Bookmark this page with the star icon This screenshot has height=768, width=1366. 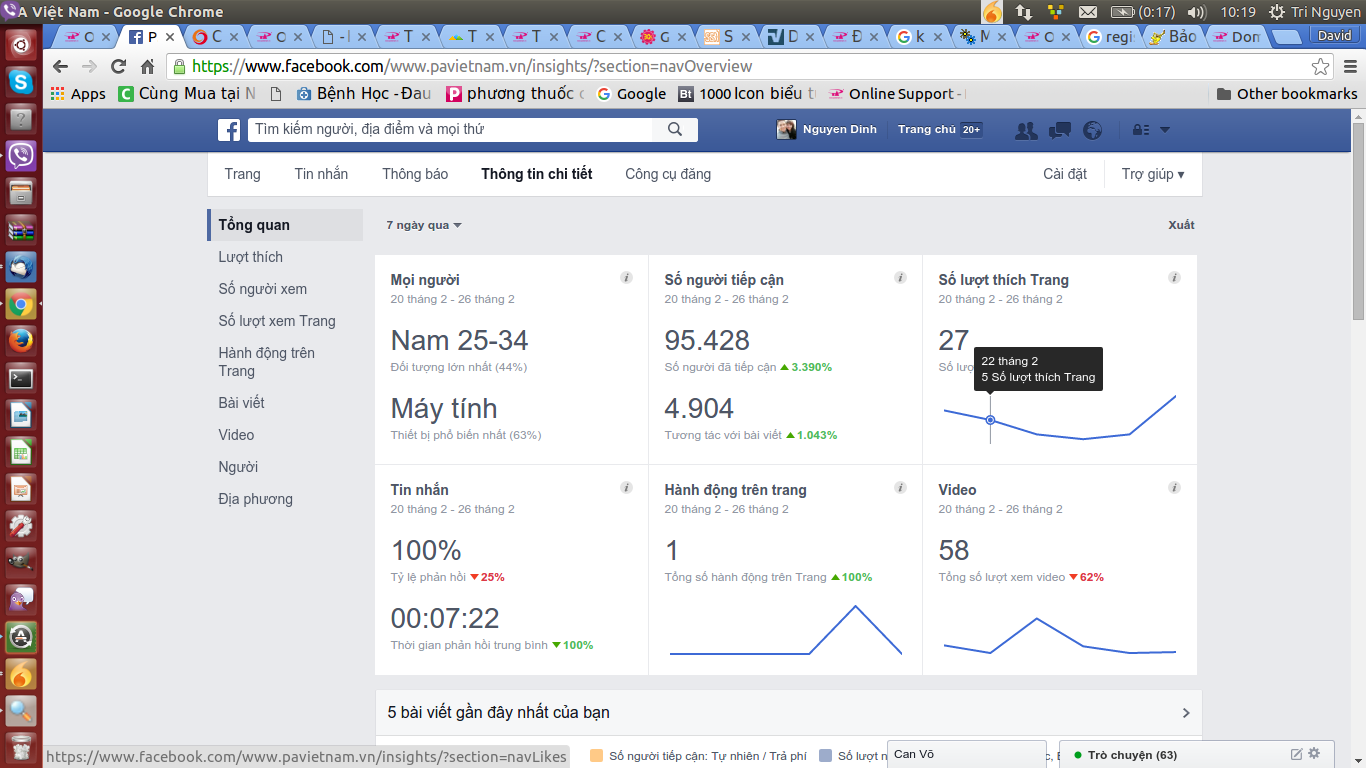click(x=1321, y=67)
